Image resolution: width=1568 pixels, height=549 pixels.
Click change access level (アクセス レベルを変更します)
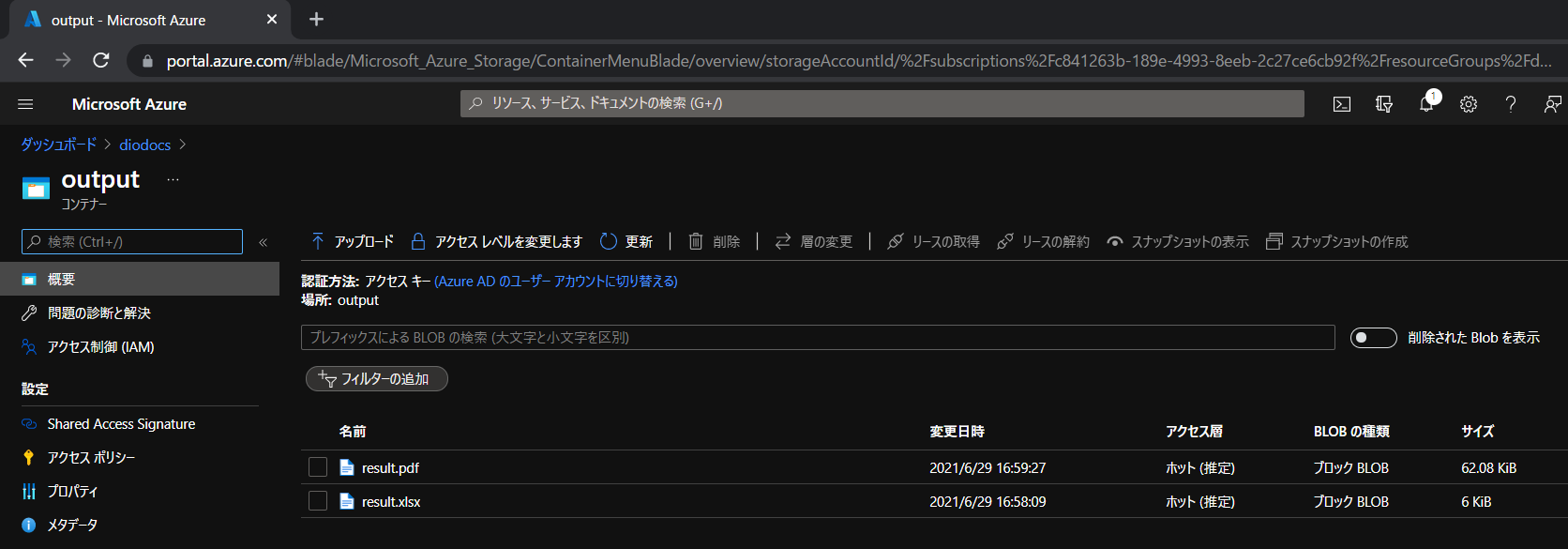497,242
